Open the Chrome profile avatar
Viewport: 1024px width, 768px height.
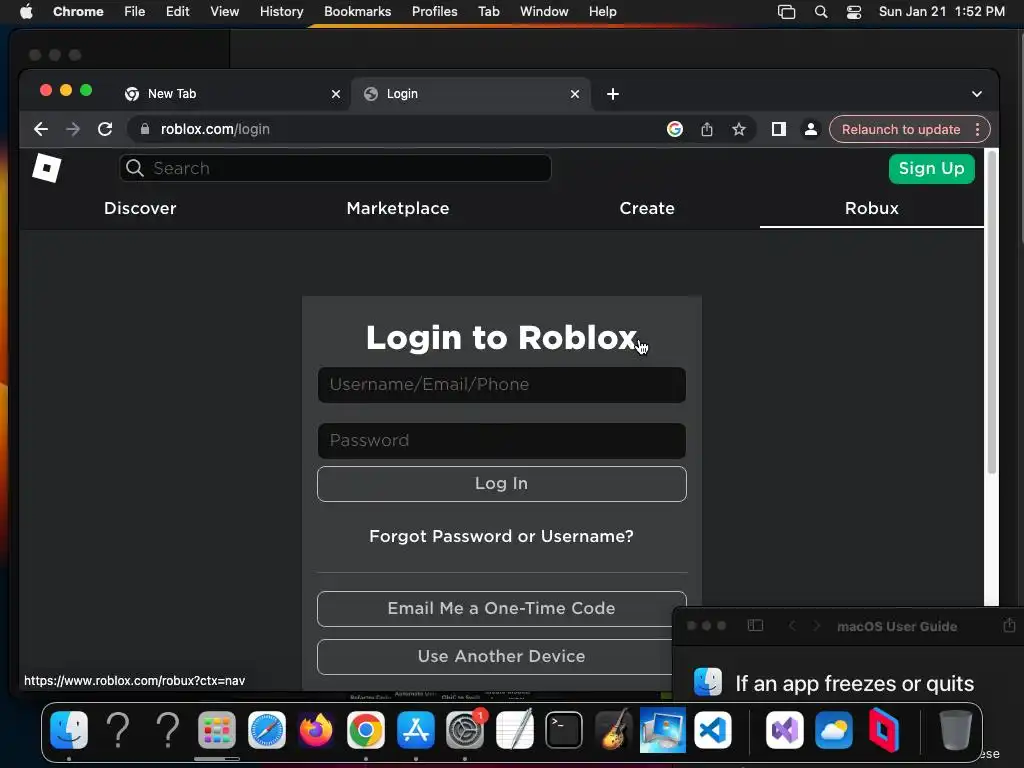coord(810,129)
